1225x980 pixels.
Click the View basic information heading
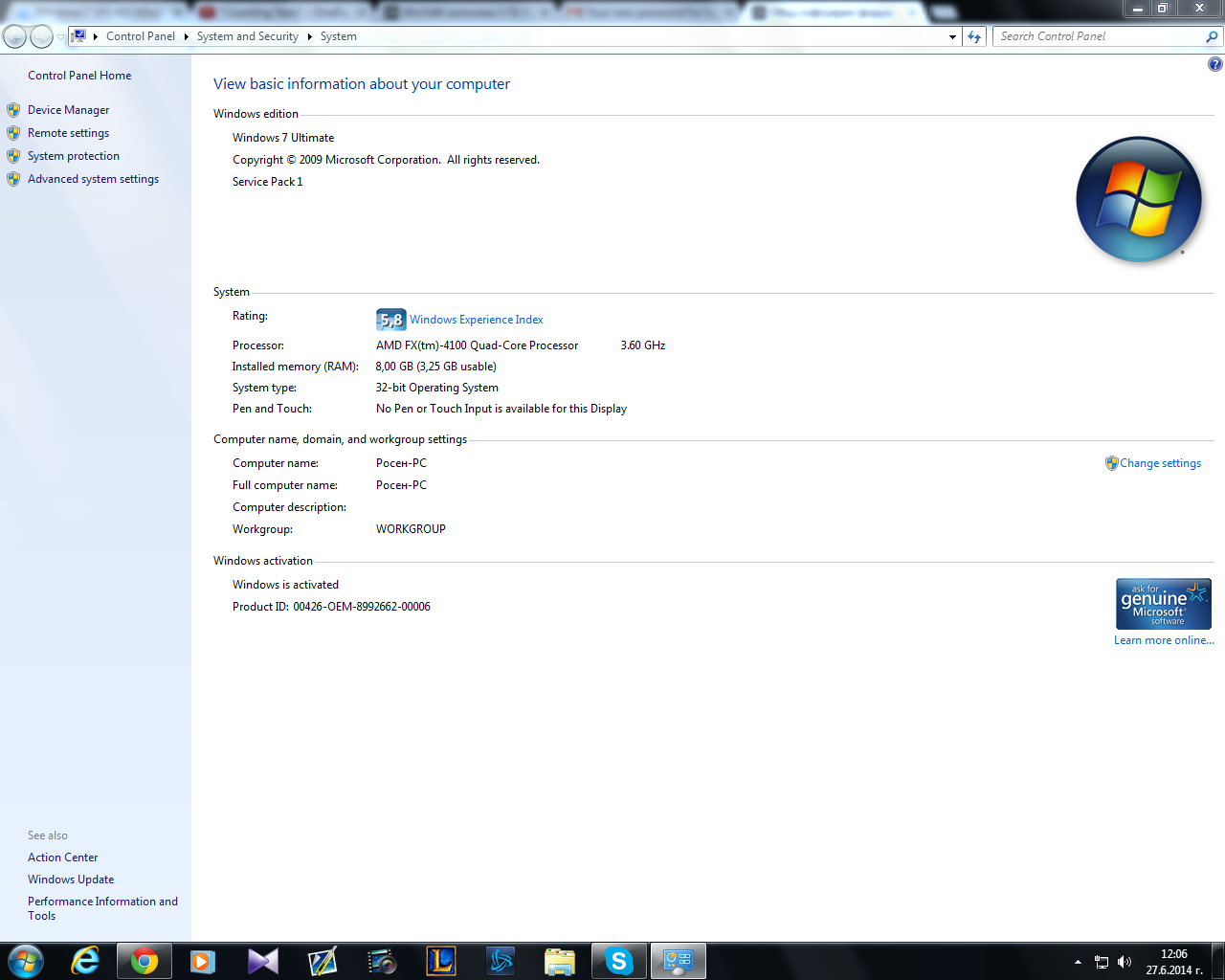coord(362,84)
